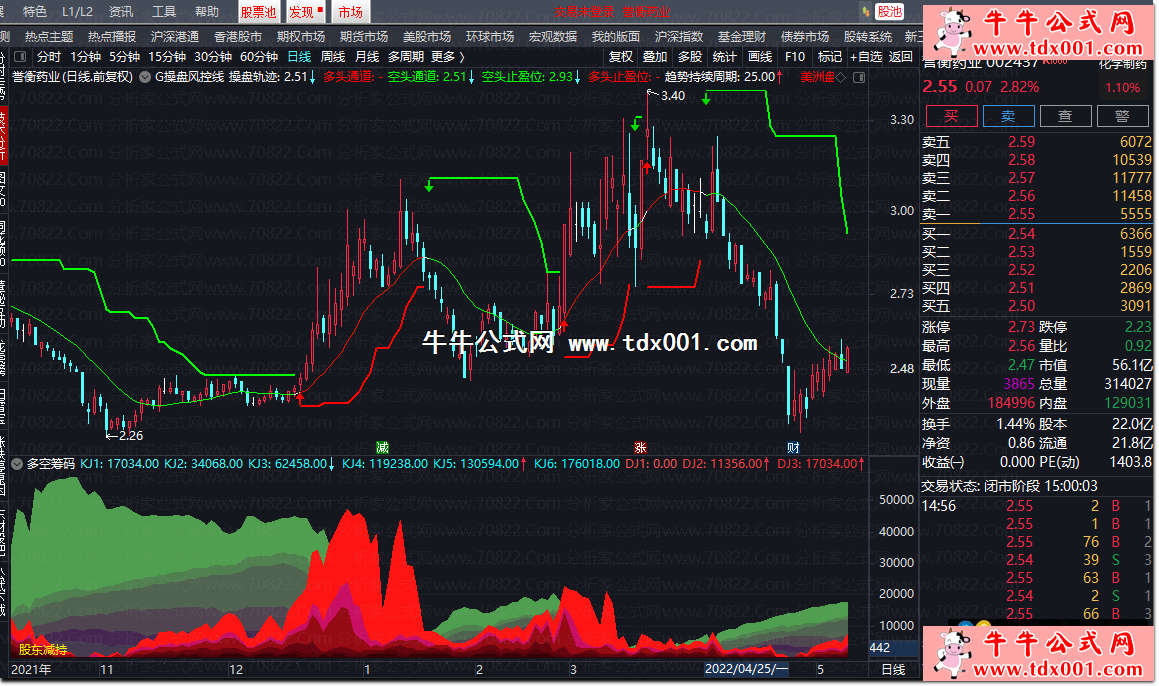1159x686 pixels.
Task: Click the up-down arrows icon beside 股池
Action: 866,12
